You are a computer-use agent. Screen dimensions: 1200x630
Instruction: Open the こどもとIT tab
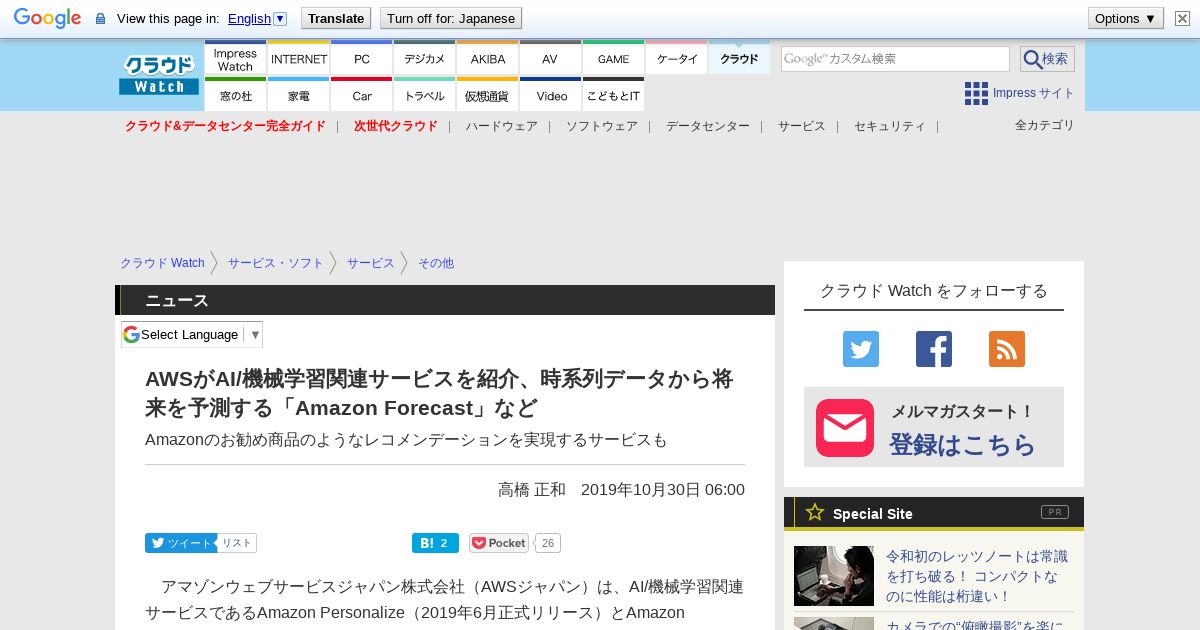tap(614, 95)
